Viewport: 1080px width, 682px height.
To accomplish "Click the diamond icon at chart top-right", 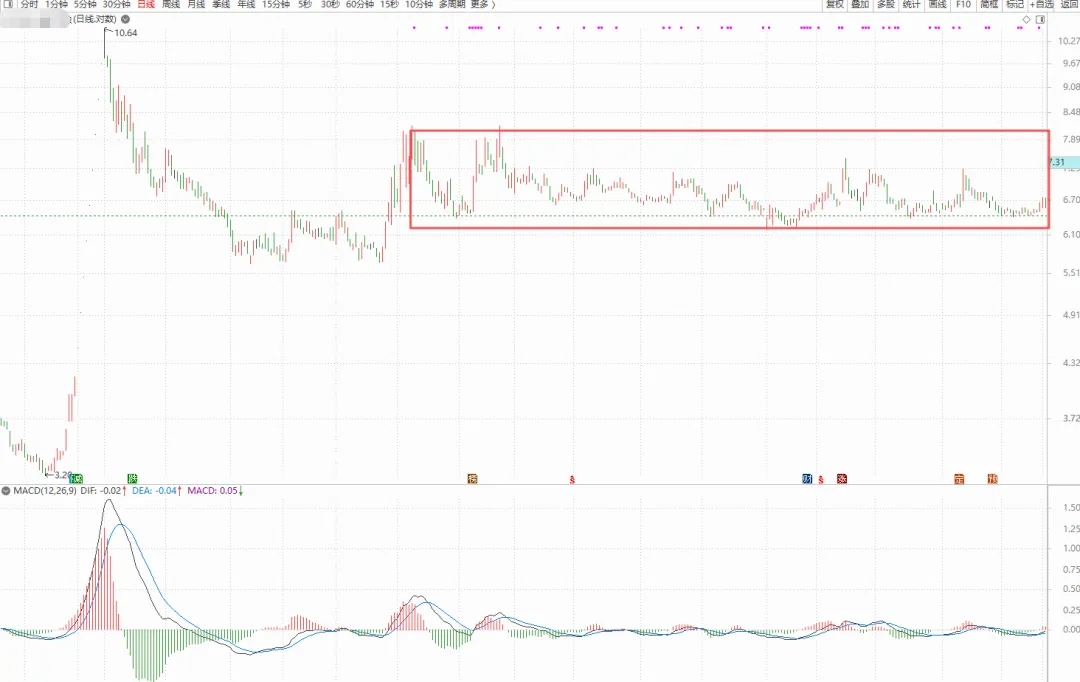I will [1026, 19].
